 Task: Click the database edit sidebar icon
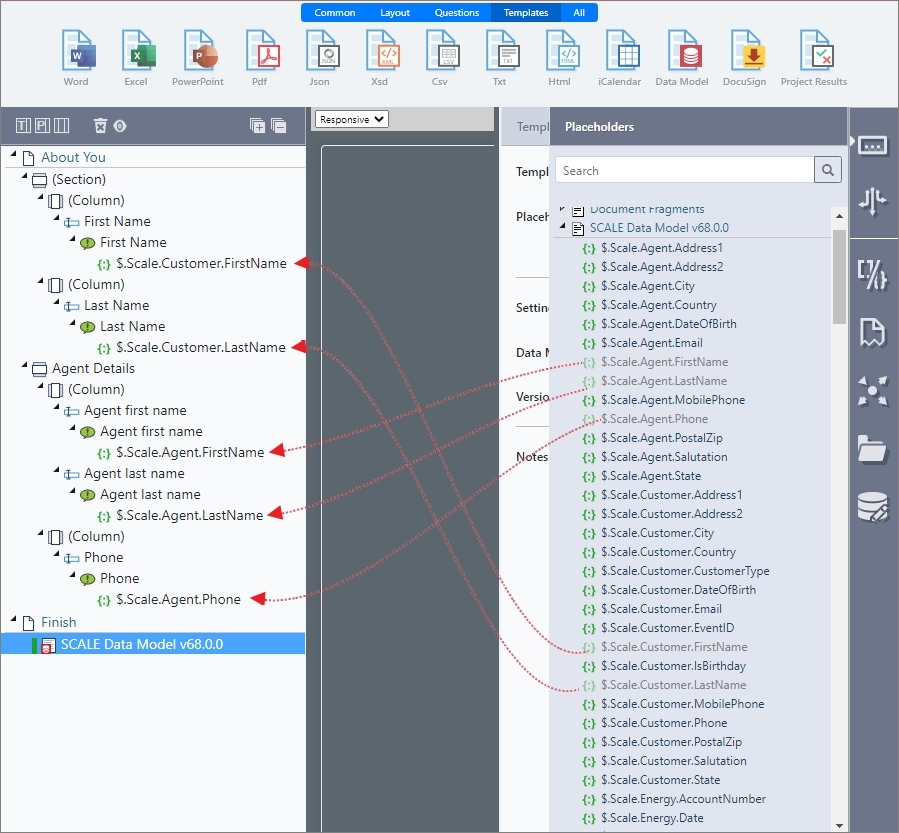click(x=872, y=508)
